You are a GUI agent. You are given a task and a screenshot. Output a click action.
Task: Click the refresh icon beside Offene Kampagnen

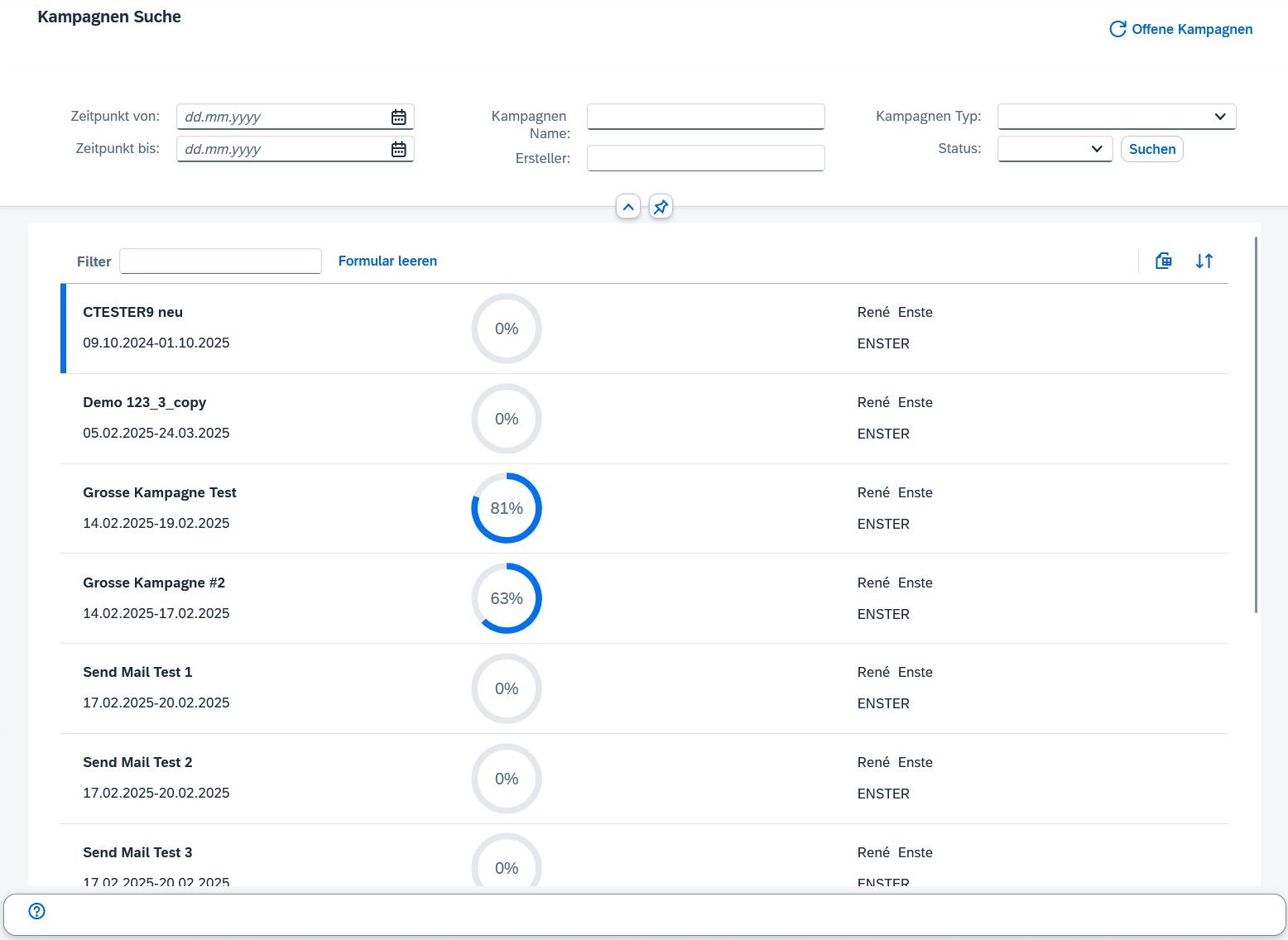click(1117, 29)
